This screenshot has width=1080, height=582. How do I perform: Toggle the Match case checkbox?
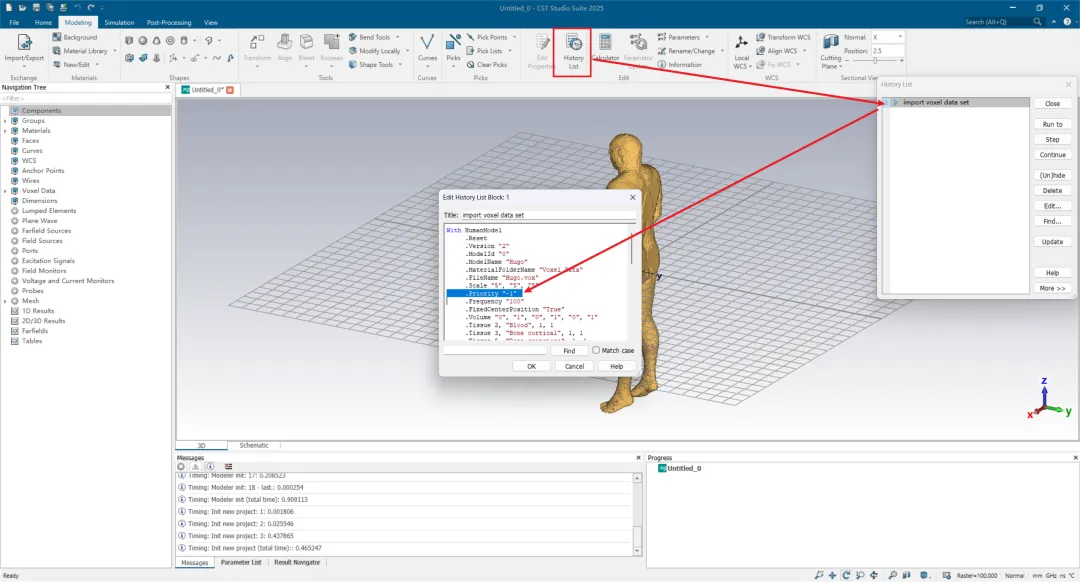click(x=596, y=351)
